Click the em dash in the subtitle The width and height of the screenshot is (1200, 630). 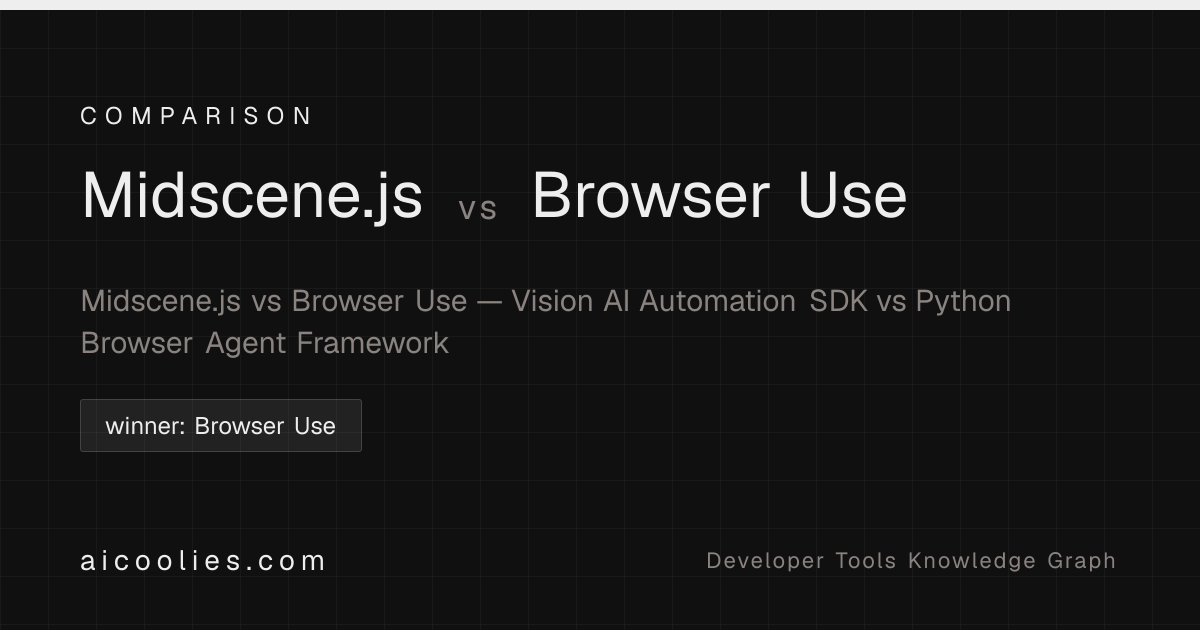click(489, 302)
